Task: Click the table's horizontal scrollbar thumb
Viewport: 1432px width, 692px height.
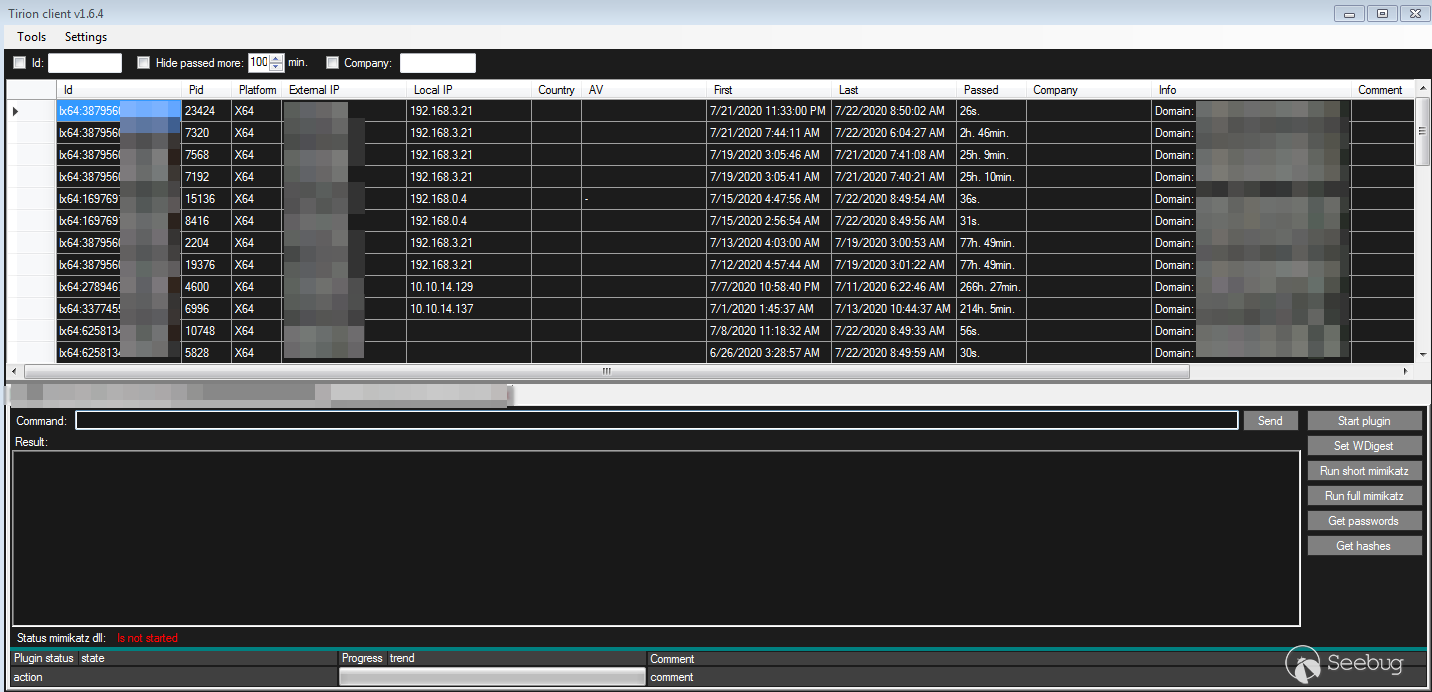Action: tap(605, 371)
